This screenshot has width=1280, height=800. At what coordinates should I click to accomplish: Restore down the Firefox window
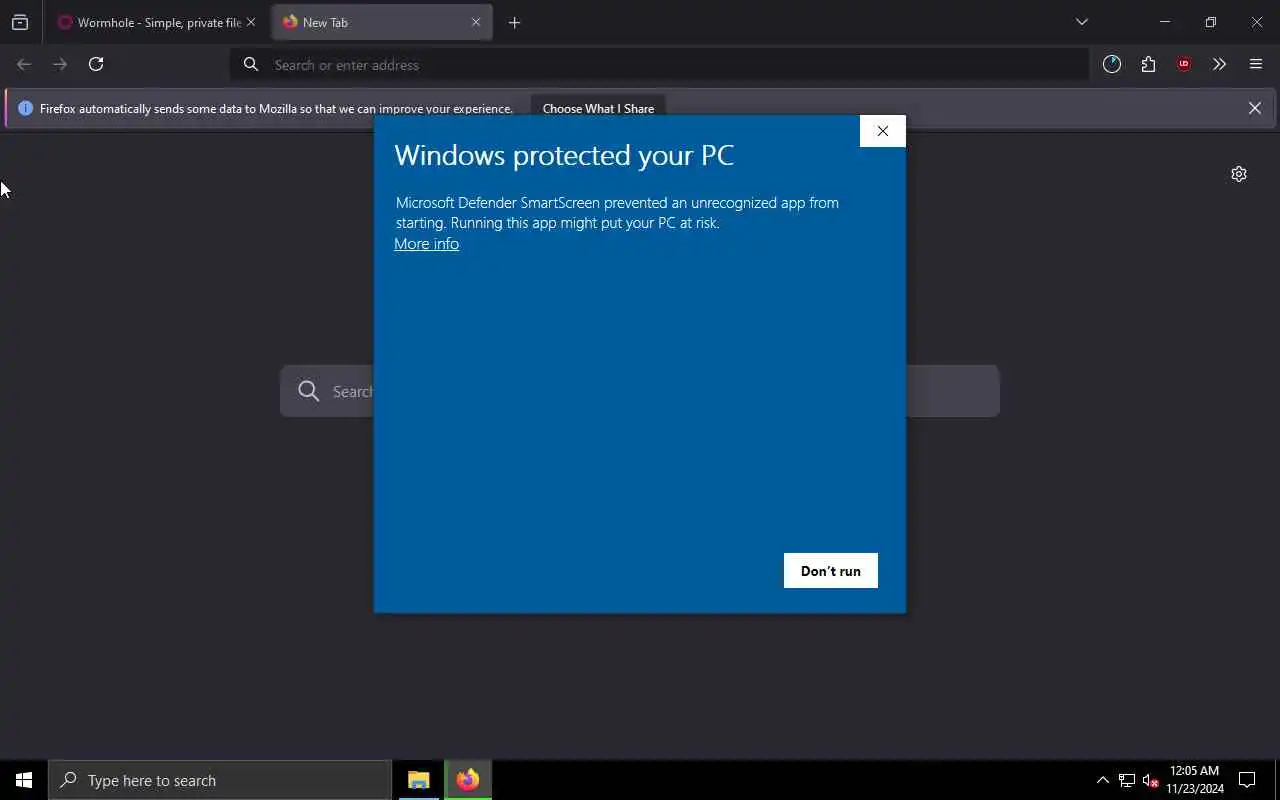[1210, 22]
